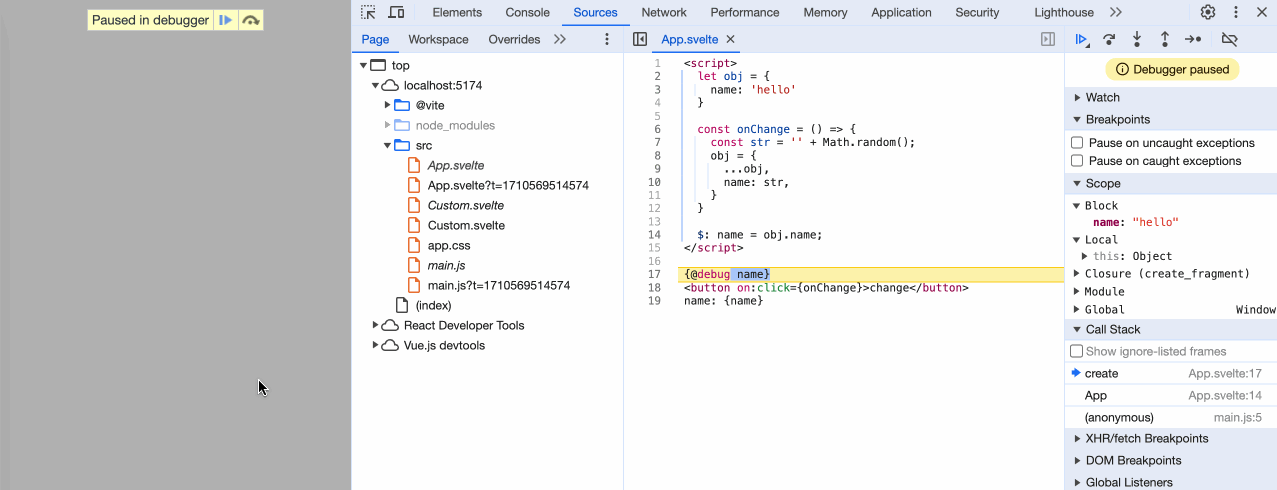Viewport: 1277px width, 490px height.
Task: Open the inspect element picker tool
Action: click(369, 13)
